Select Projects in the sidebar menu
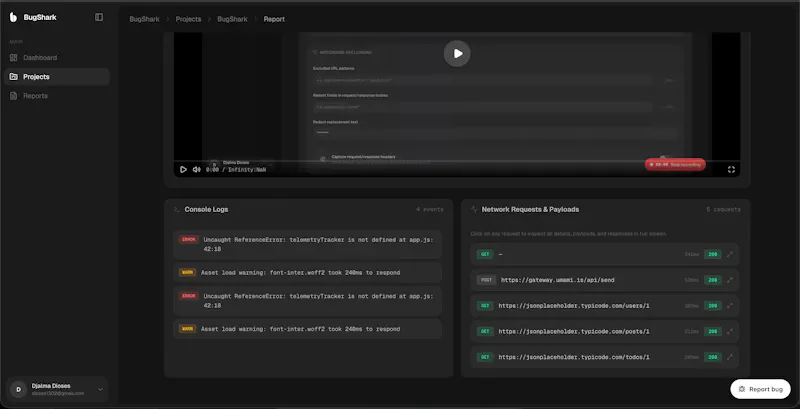The width and height of the screenshot is (800, 409). (x=57, y=76)
